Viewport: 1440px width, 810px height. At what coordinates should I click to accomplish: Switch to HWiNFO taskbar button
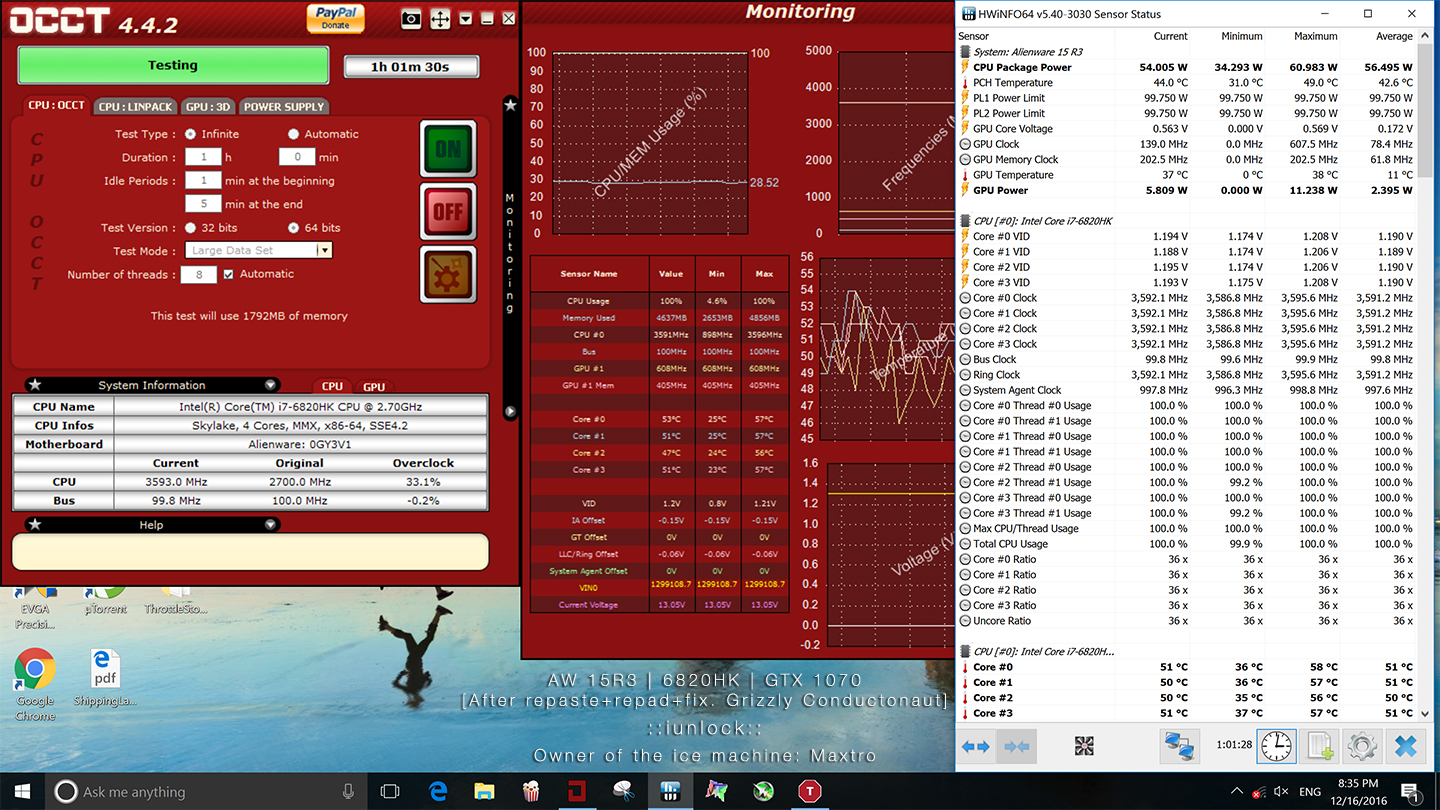[x=670, y=791]
